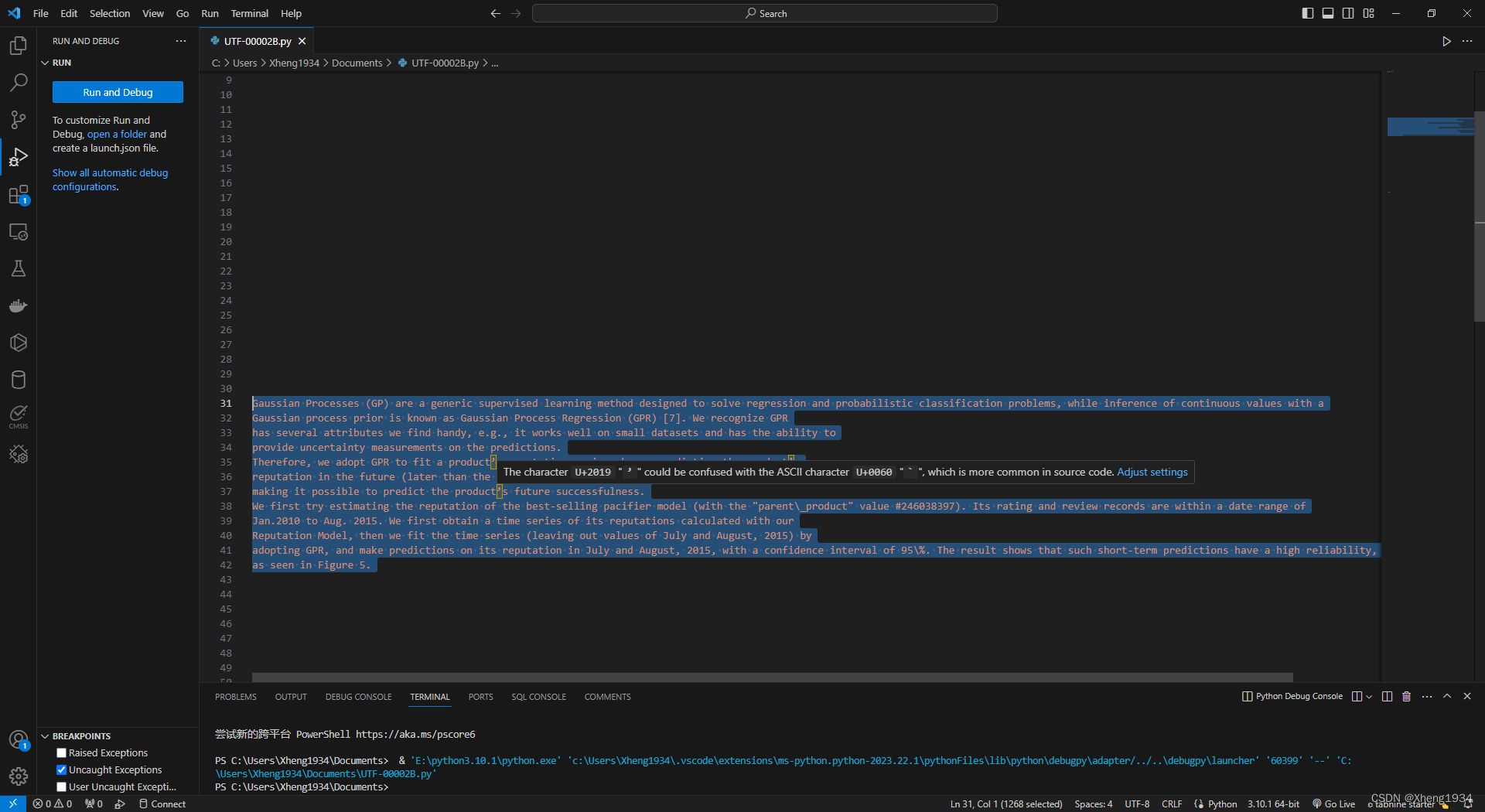The image size is (1485, 812).
Task: Switch to the DEBUG CONSOLE tab
Action: coord(358,696)
